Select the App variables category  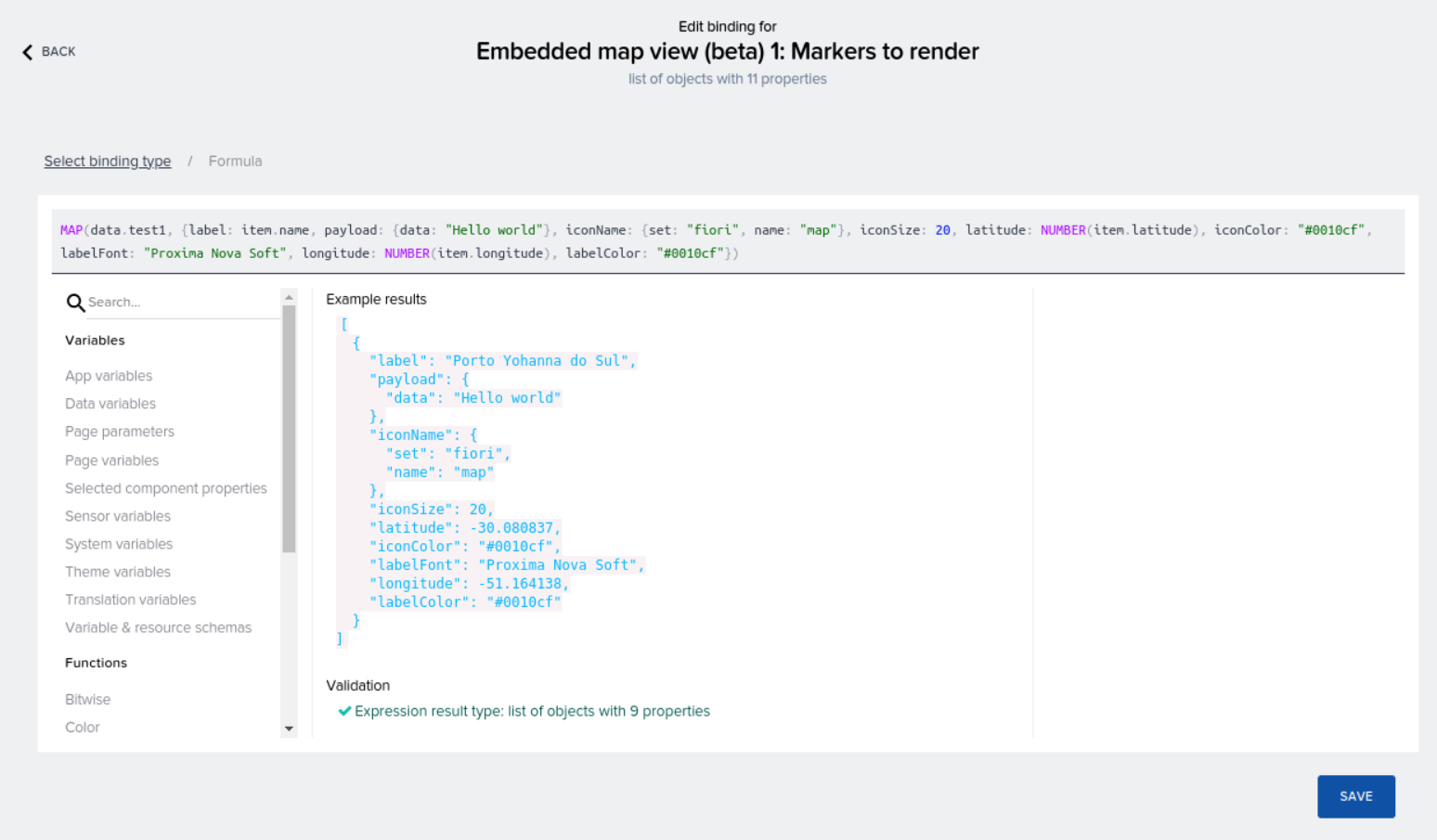[x=109, y=375]
